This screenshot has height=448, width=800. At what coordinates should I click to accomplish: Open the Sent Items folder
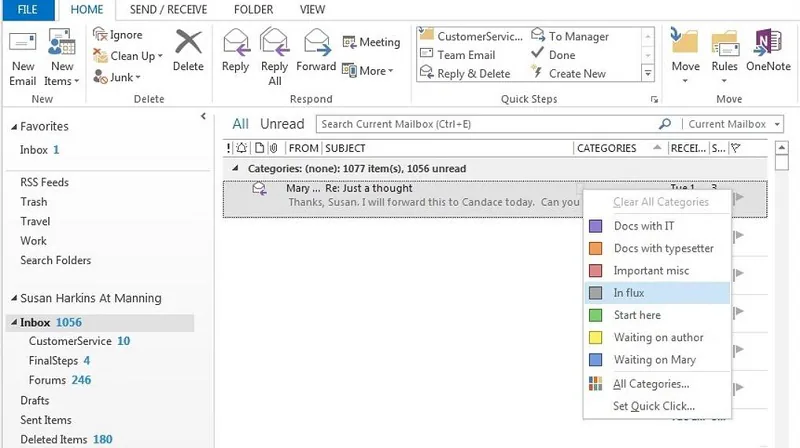[45, 420]
